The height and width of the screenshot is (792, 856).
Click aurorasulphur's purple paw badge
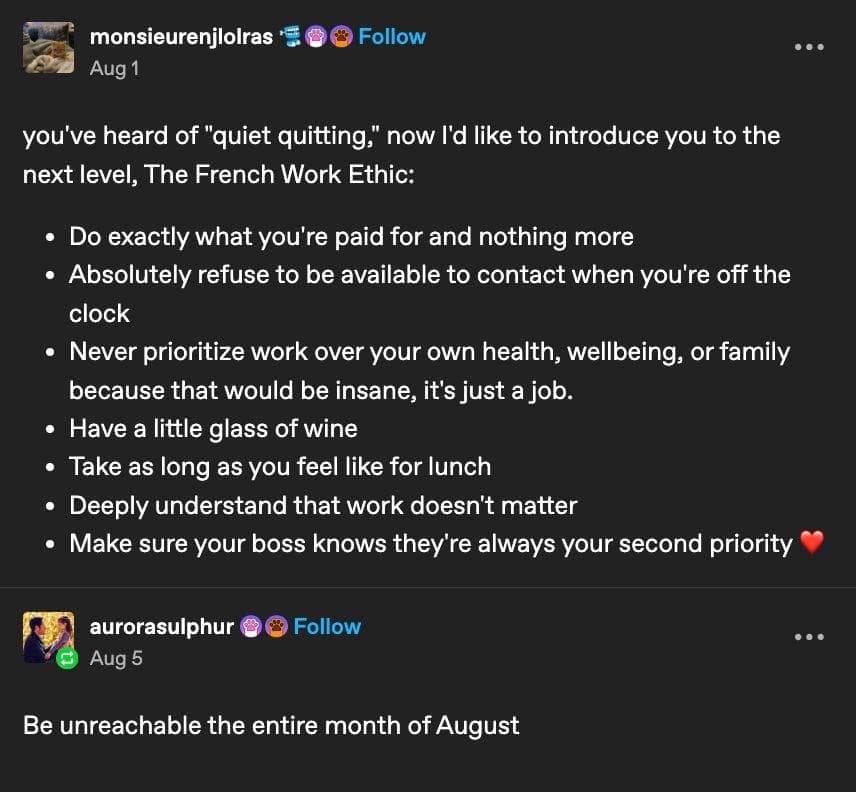click(x=251, y=627)
